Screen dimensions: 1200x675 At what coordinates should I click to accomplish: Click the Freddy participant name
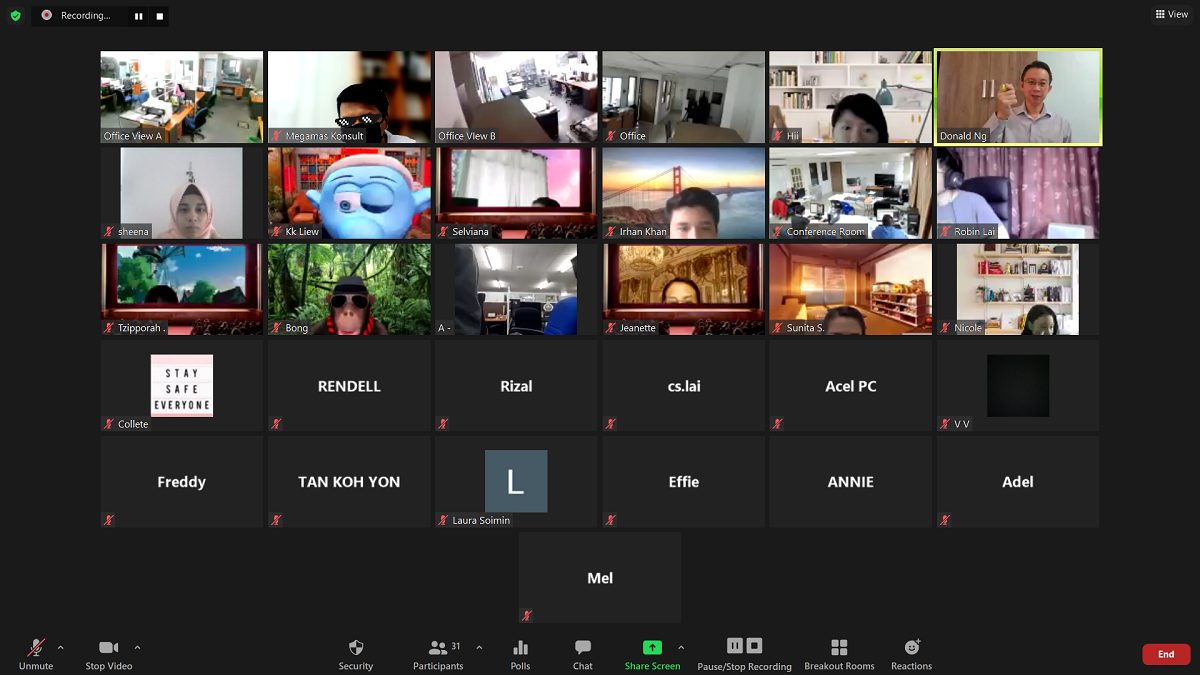coord(181,482)
